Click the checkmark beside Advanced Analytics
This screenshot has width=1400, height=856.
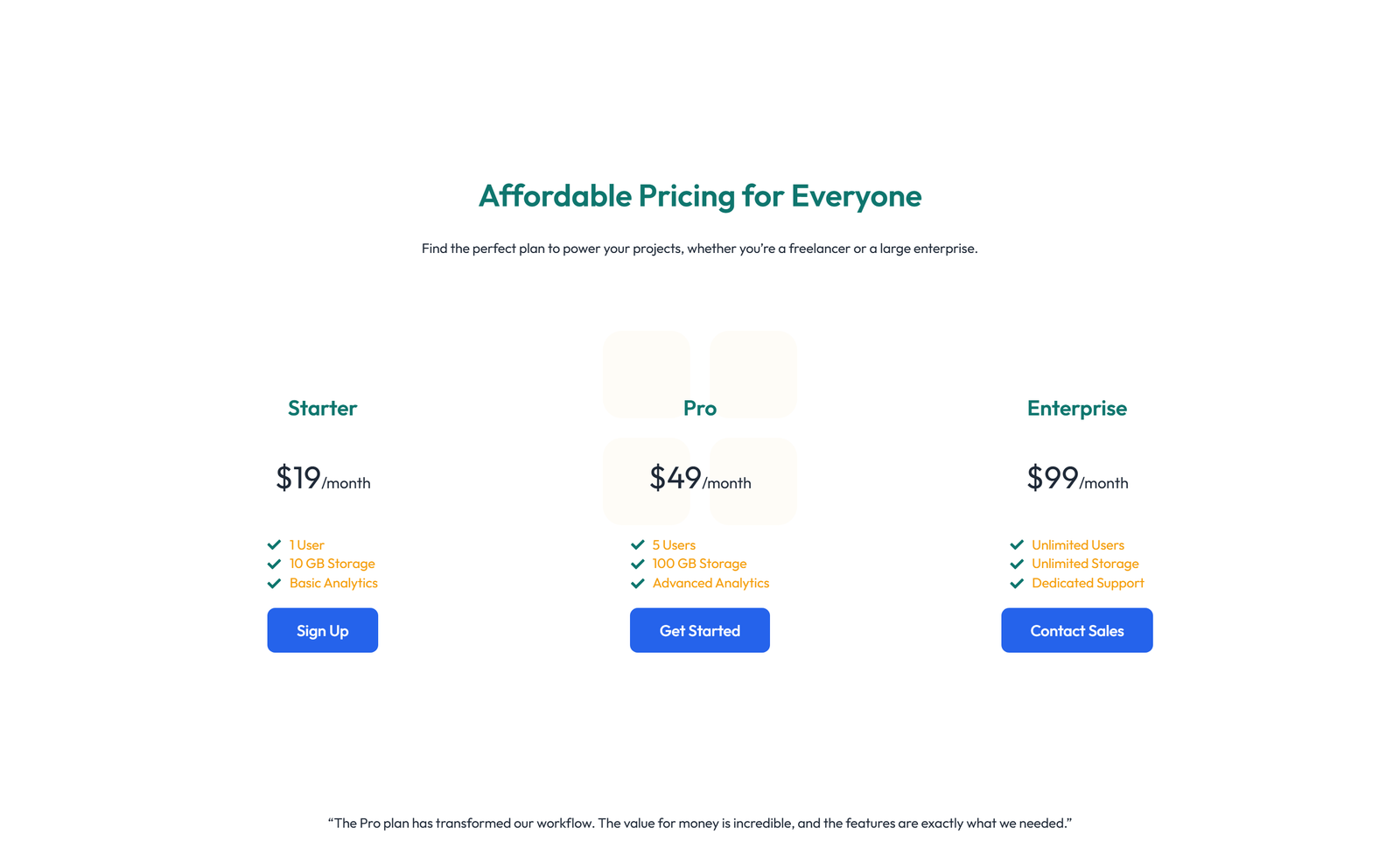(x=637, y=583)
